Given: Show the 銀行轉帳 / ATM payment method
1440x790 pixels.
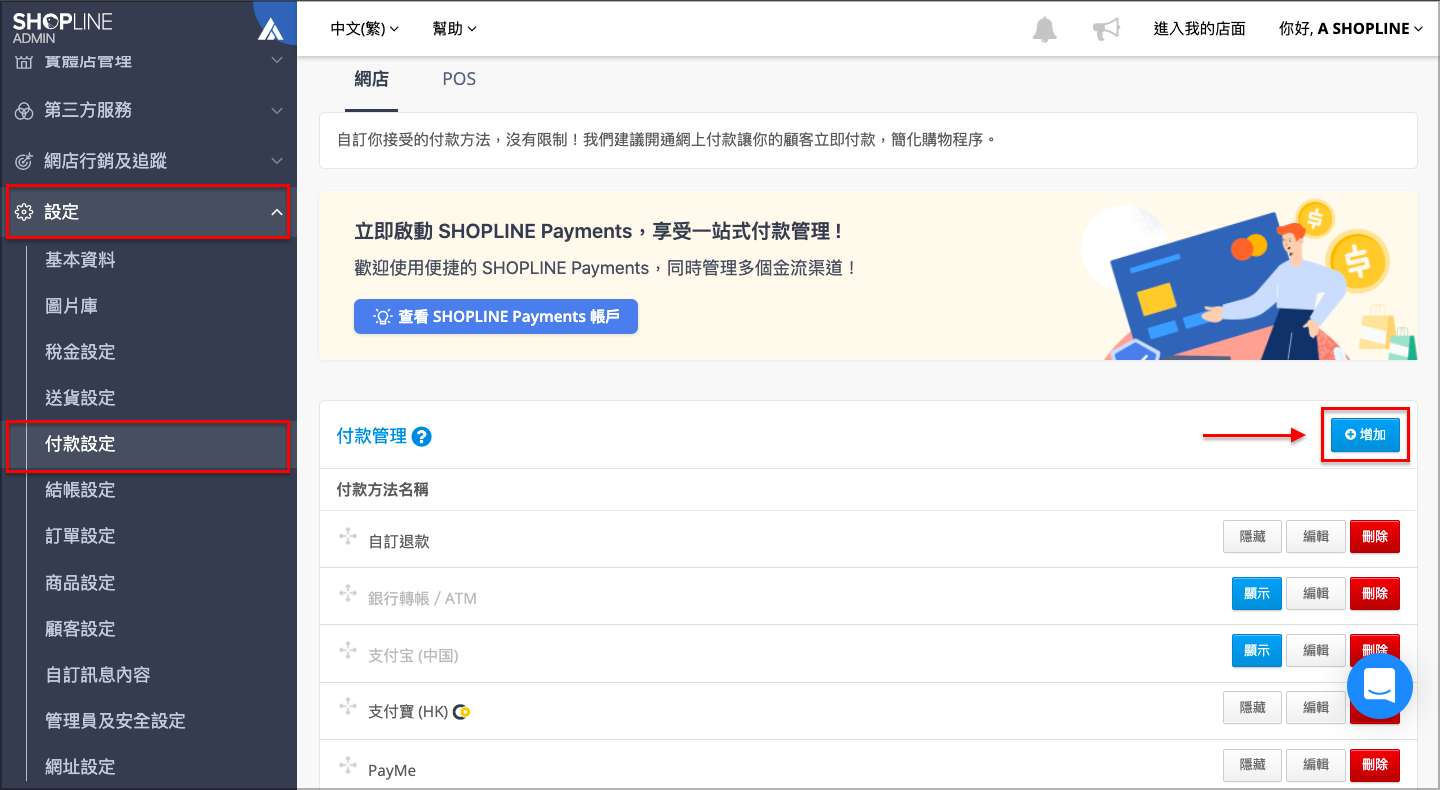Looking at the screenshot, I should [x=1256, y=594].
